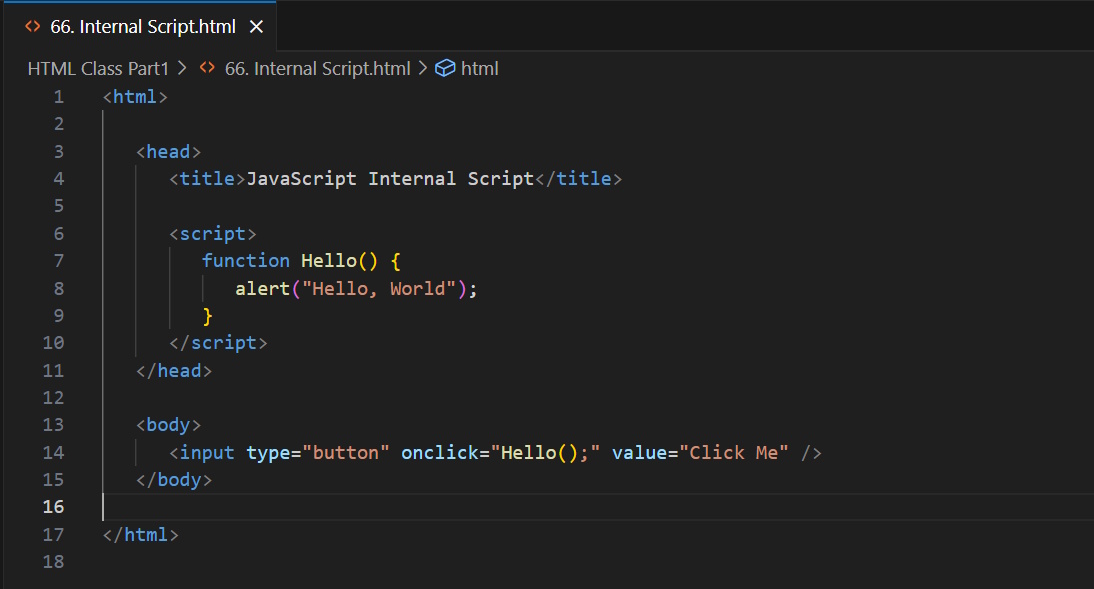
Task: Click the cube symbol icon in breadcrumbs
Action: click(x=446, y=68)
